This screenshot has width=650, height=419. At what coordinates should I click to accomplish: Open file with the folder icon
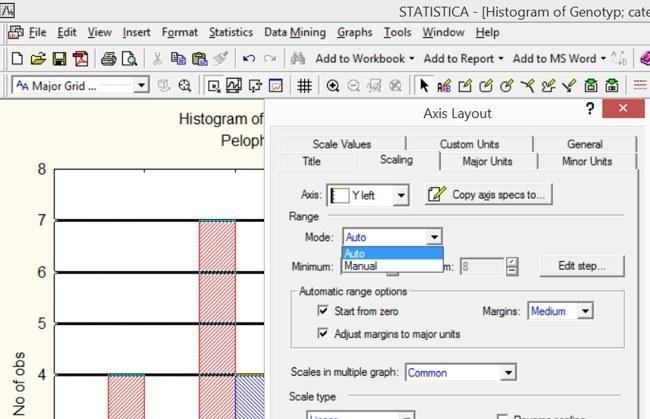pyautogui.click(x=38, y=59)
